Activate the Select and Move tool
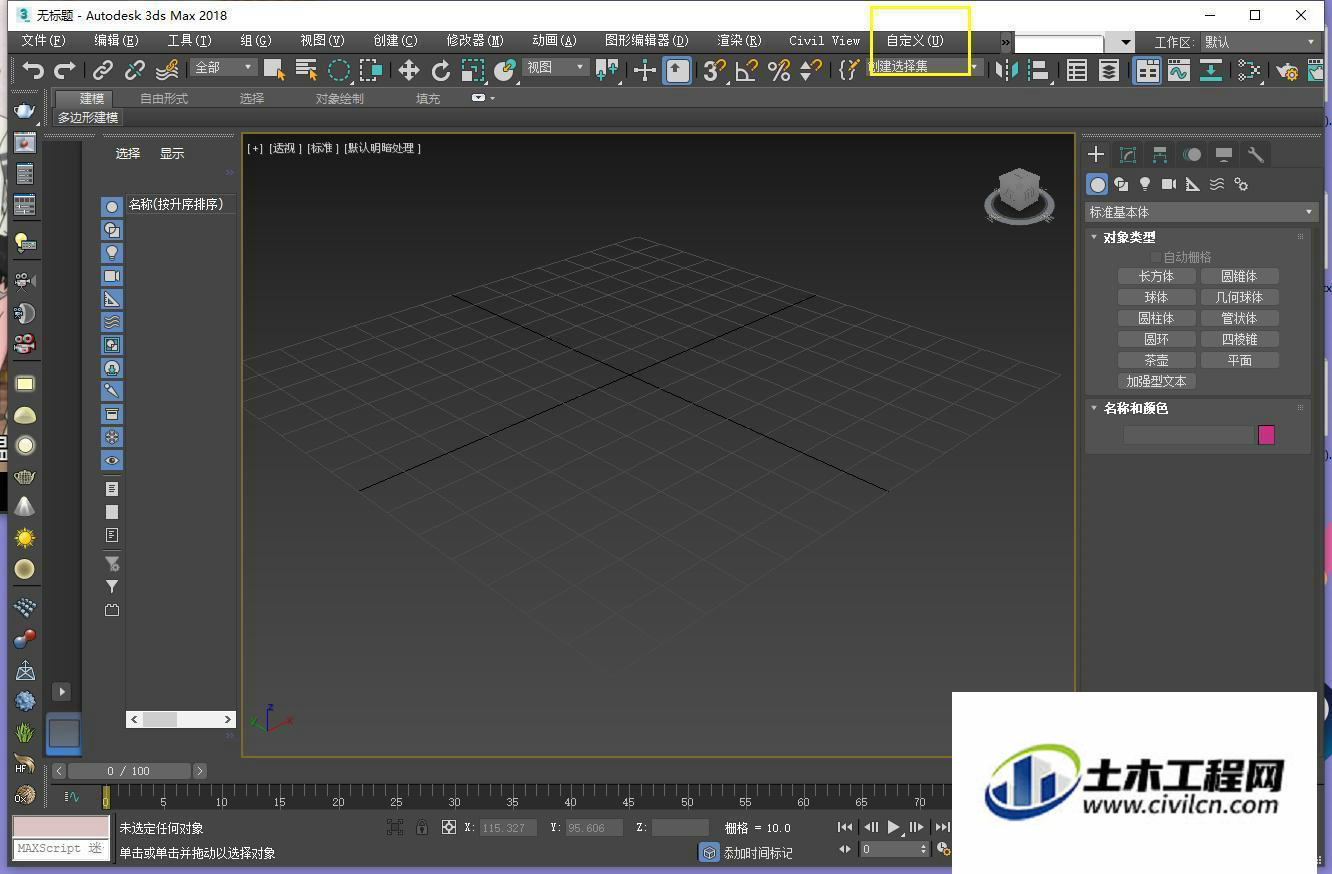The image size is (1332, 874). 409,70
